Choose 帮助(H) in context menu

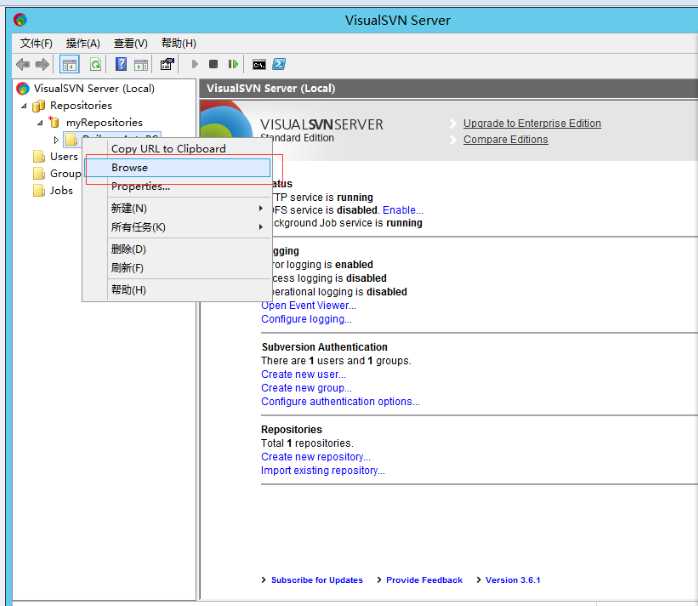pyautogui.click(x=178, y=290)
